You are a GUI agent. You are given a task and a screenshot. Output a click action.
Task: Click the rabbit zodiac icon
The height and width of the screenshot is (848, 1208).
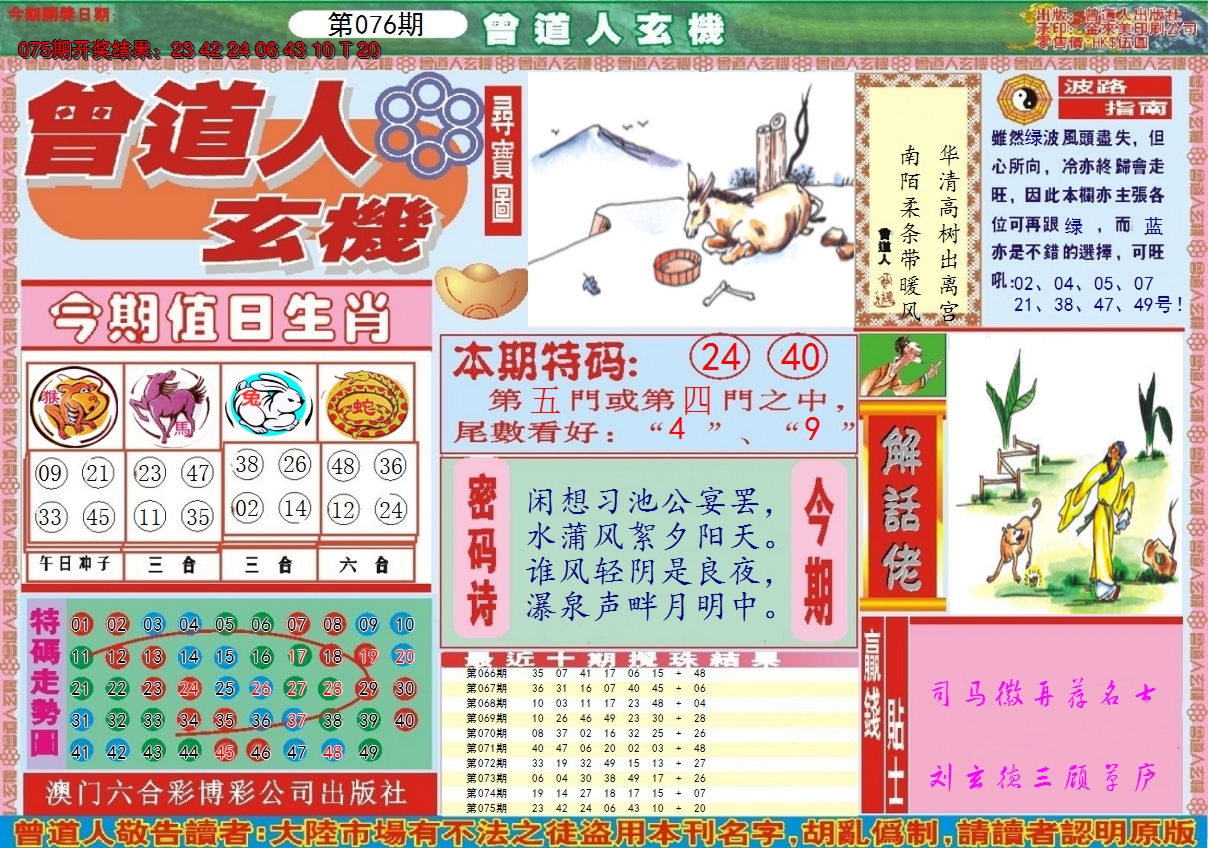(268, 406)
